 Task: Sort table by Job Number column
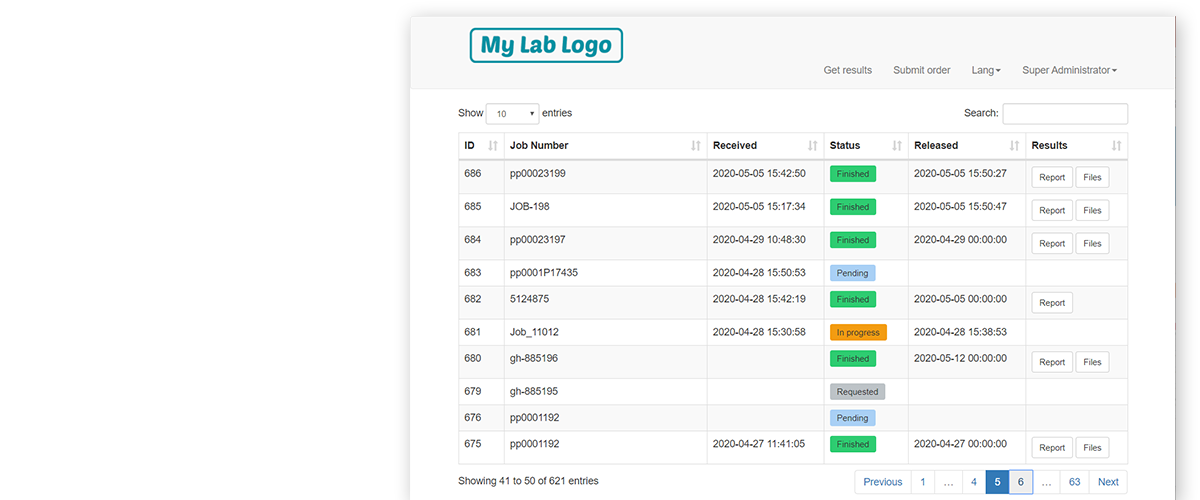coord(605,146)
